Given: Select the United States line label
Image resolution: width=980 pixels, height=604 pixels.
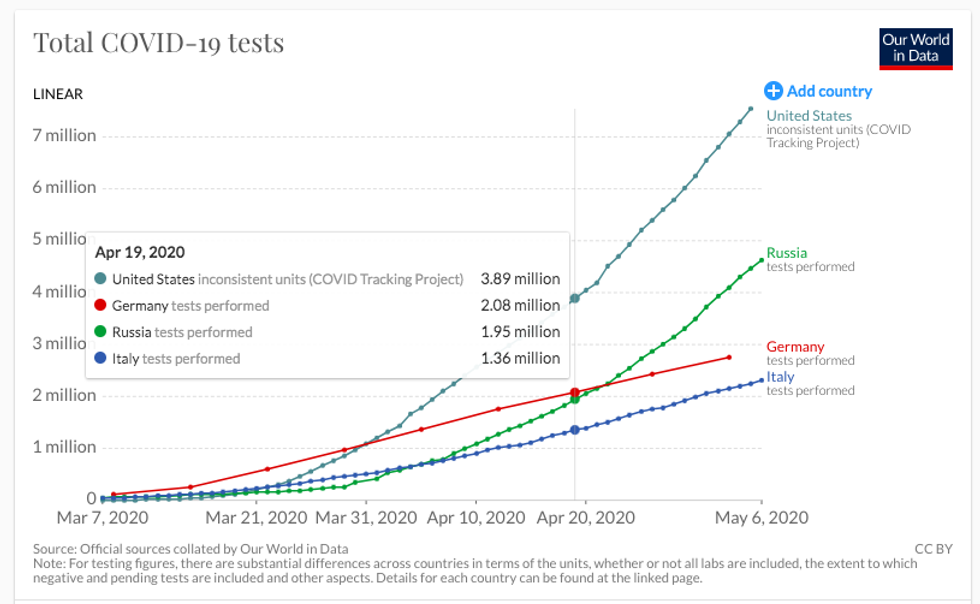Looking at the screenshot, I should (x=809, y=116).
